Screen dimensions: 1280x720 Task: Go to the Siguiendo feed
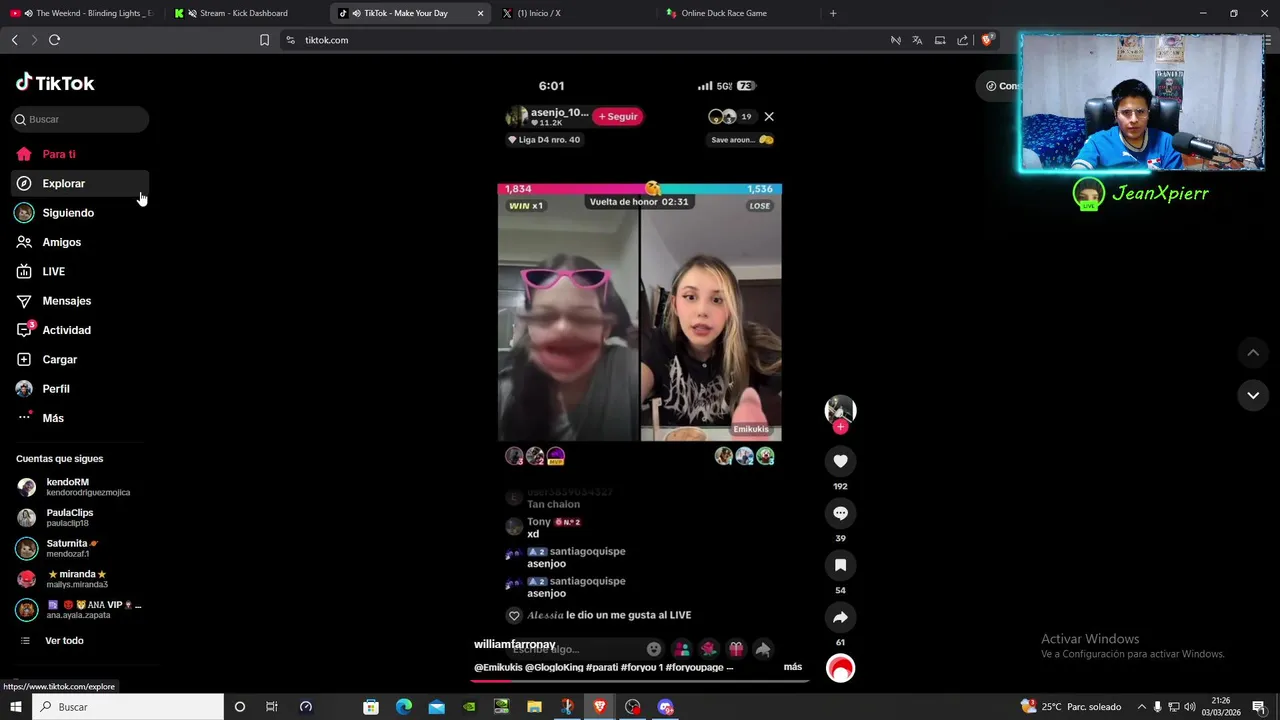click(x=67, y=213)
